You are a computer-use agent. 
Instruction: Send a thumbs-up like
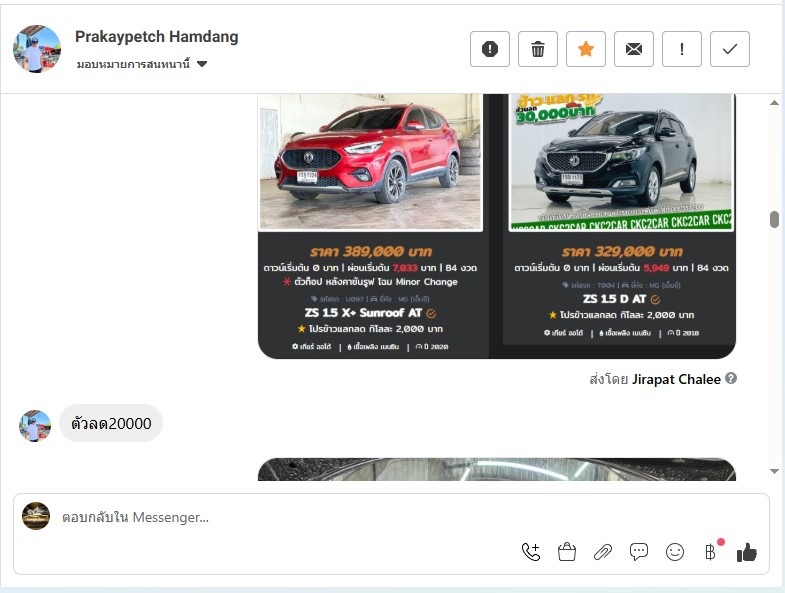coord(747,553)
